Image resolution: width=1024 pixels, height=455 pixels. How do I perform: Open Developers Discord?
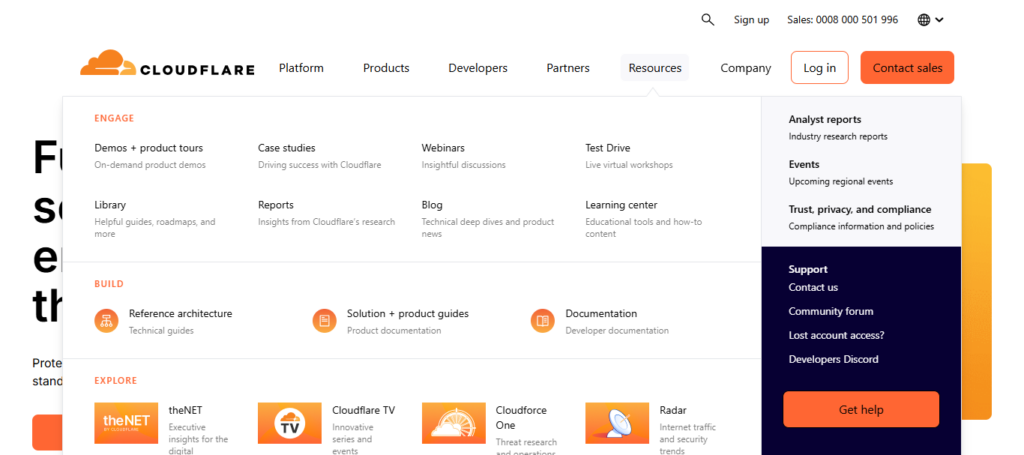coord(833,359)
